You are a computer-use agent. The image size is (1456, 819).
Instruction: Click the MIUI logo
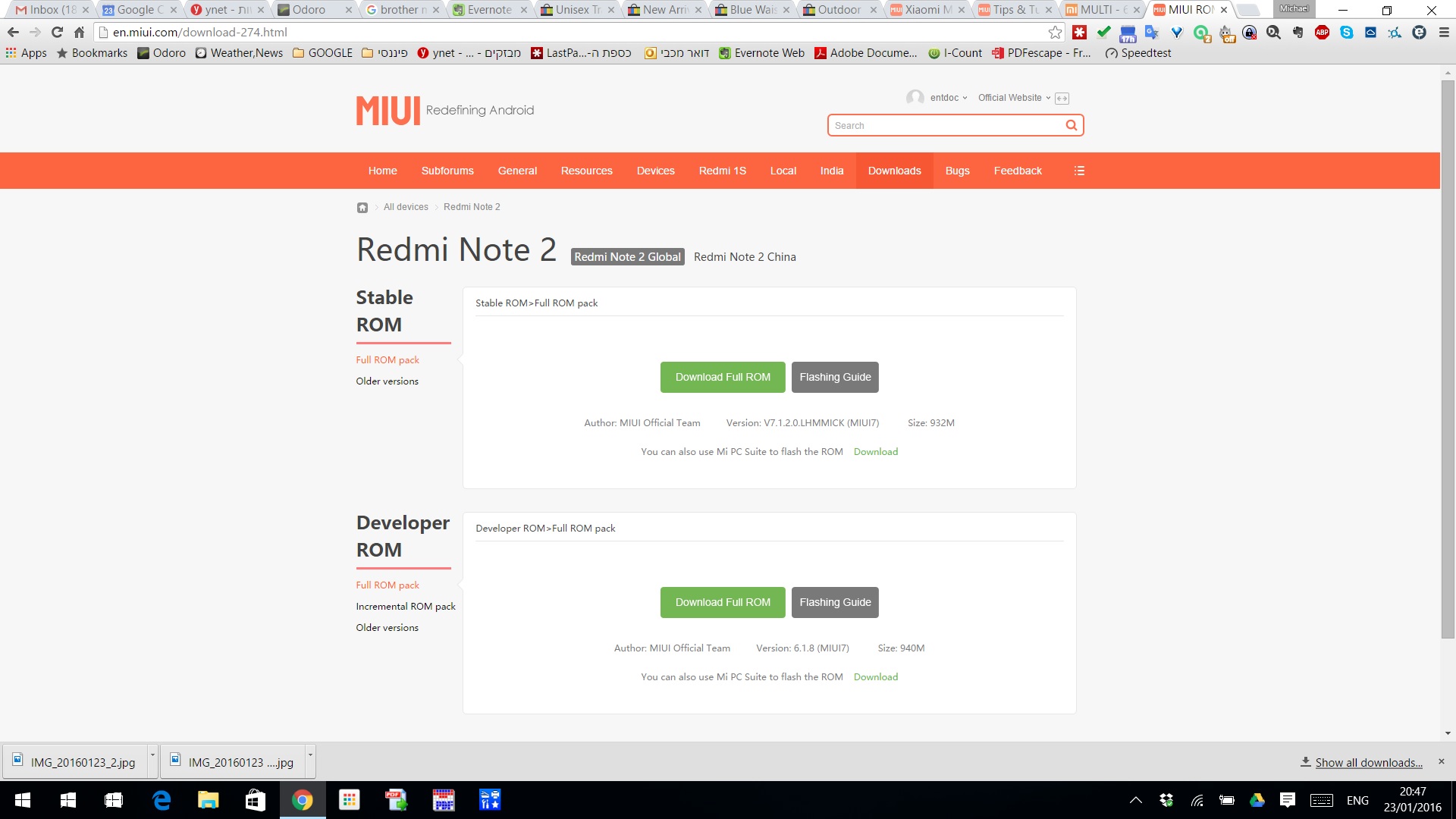point(388,110)
